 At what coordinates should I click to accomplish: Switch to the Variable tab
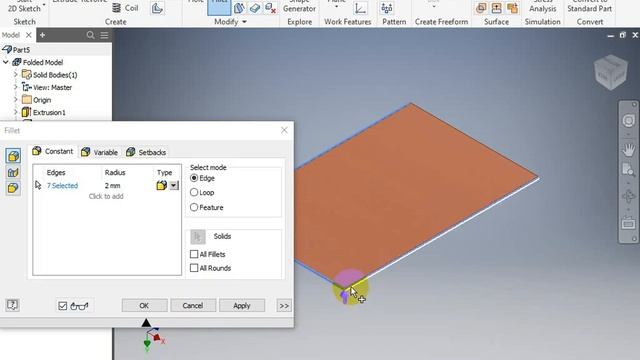pos(100,152)
